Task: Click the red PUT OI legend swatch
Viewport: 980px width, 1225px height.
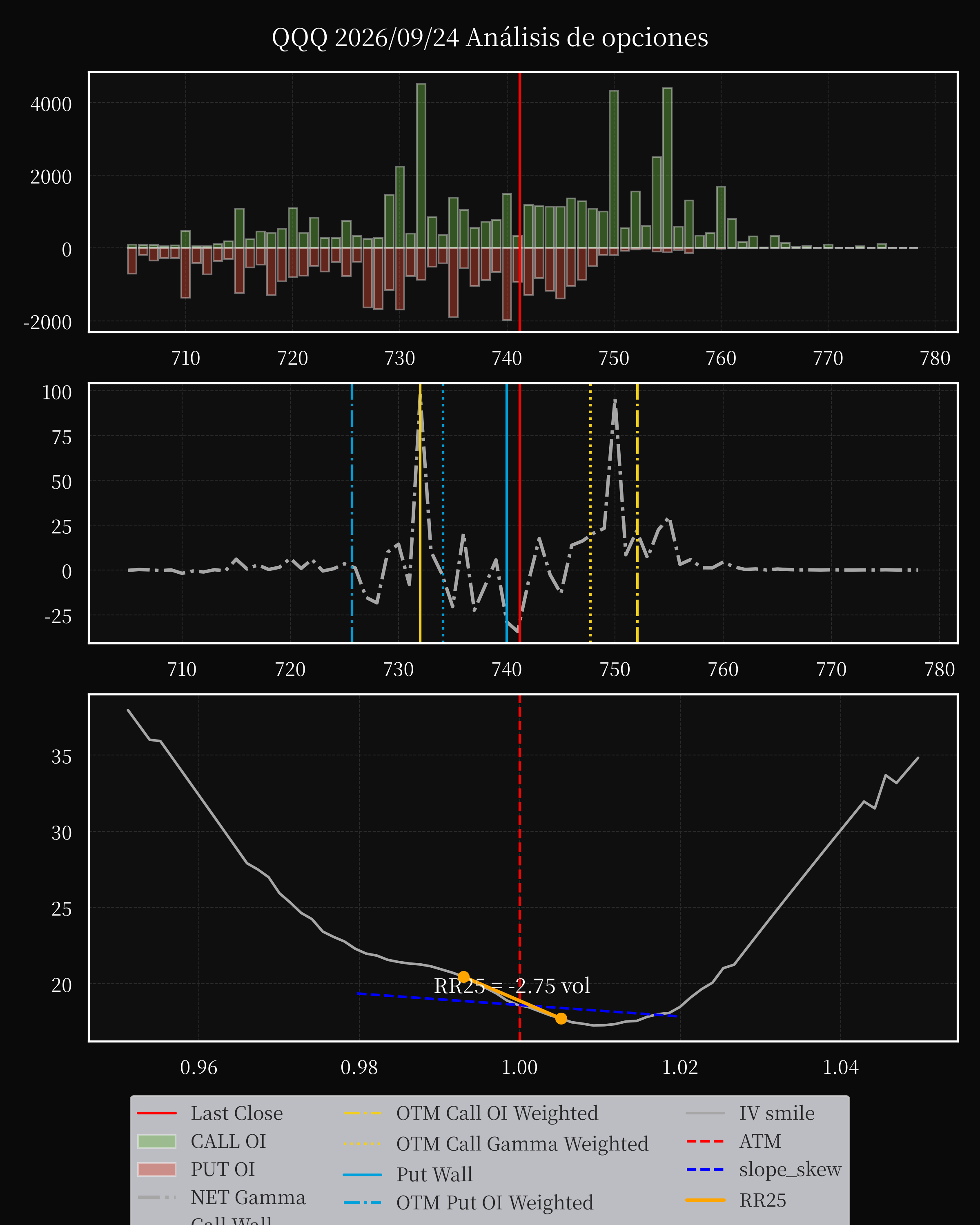Action: [x=157, y=1169]
